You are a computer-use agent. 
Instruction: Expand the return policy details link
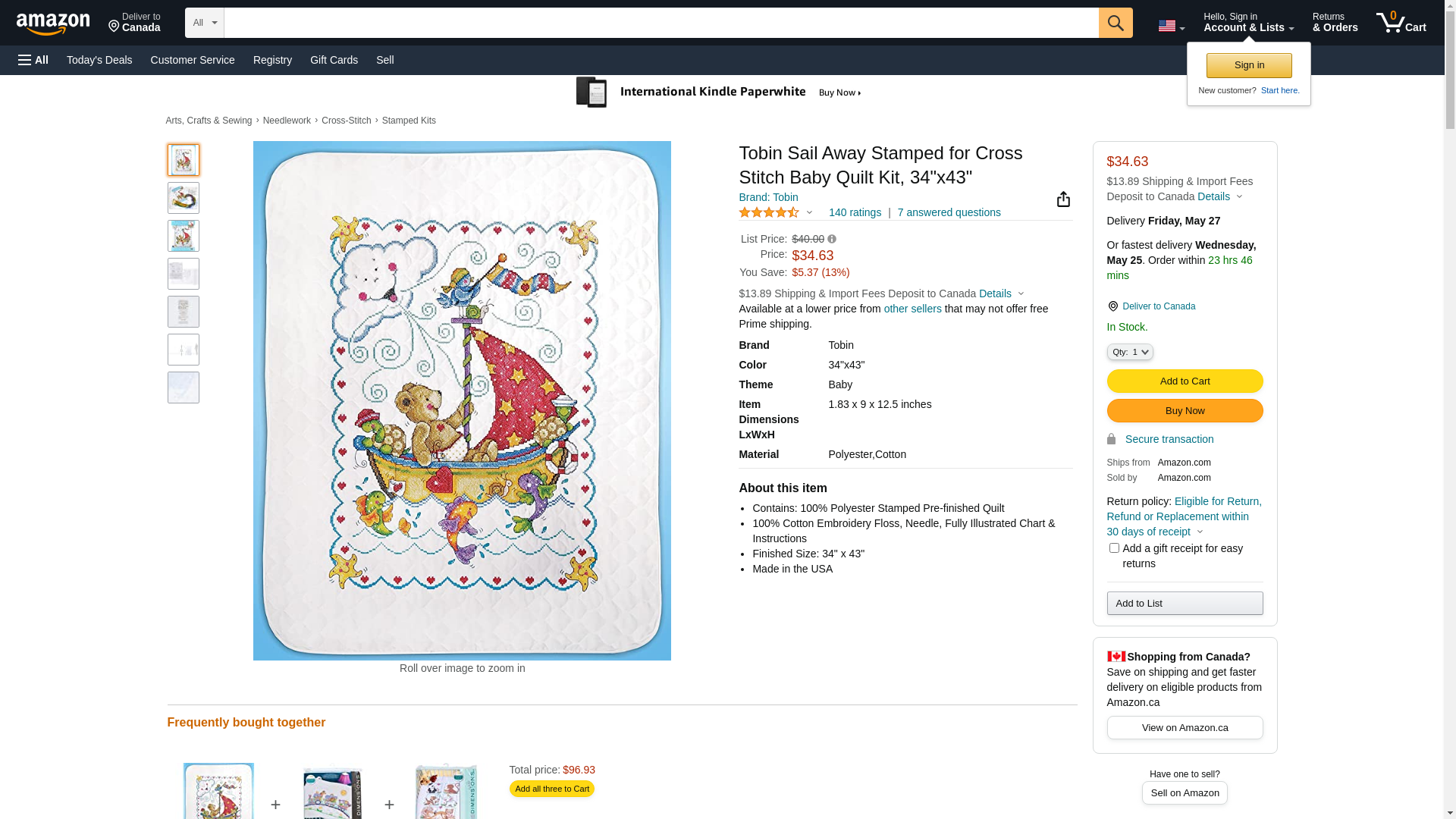(1184, 516)
